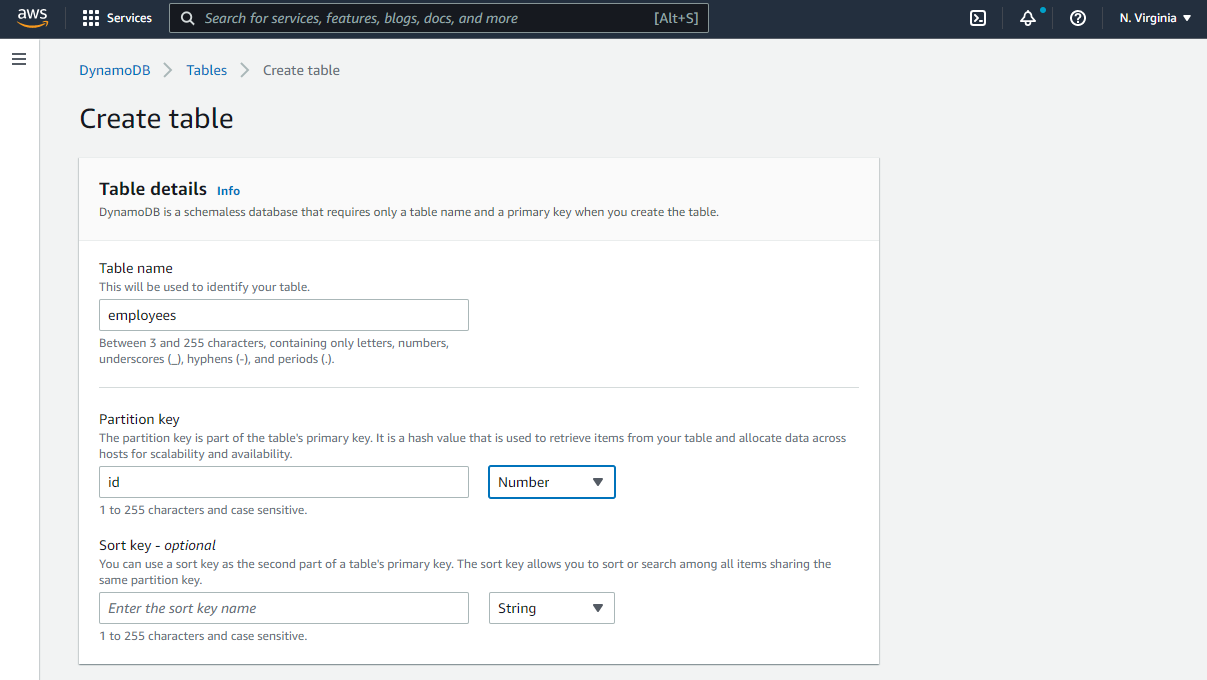Open the CloudShell terminal icon
Viewport: 1207px width, 680px height.
[x=978, y=18]
